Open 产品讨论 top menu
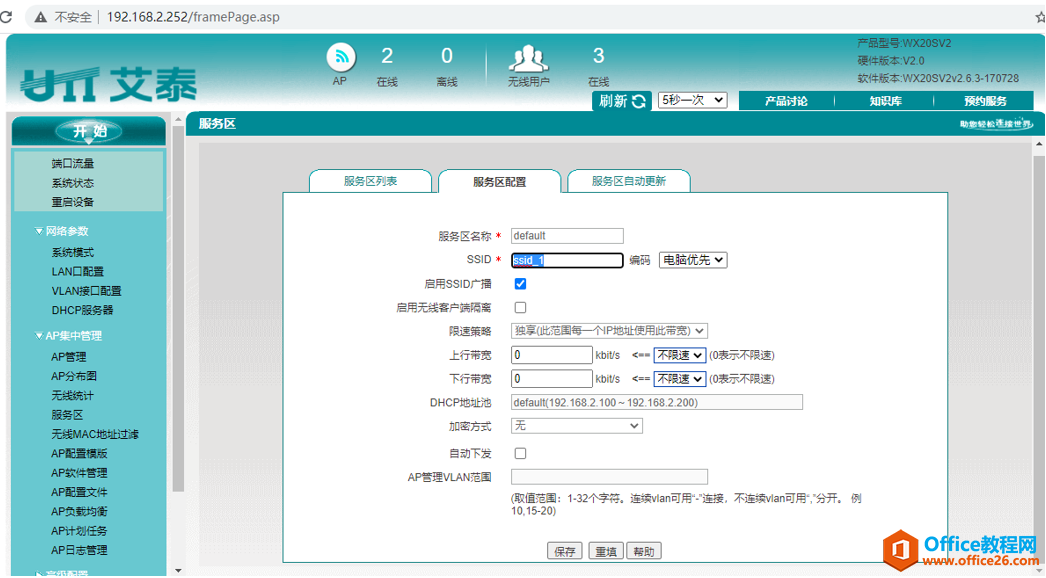 point(786,101)
